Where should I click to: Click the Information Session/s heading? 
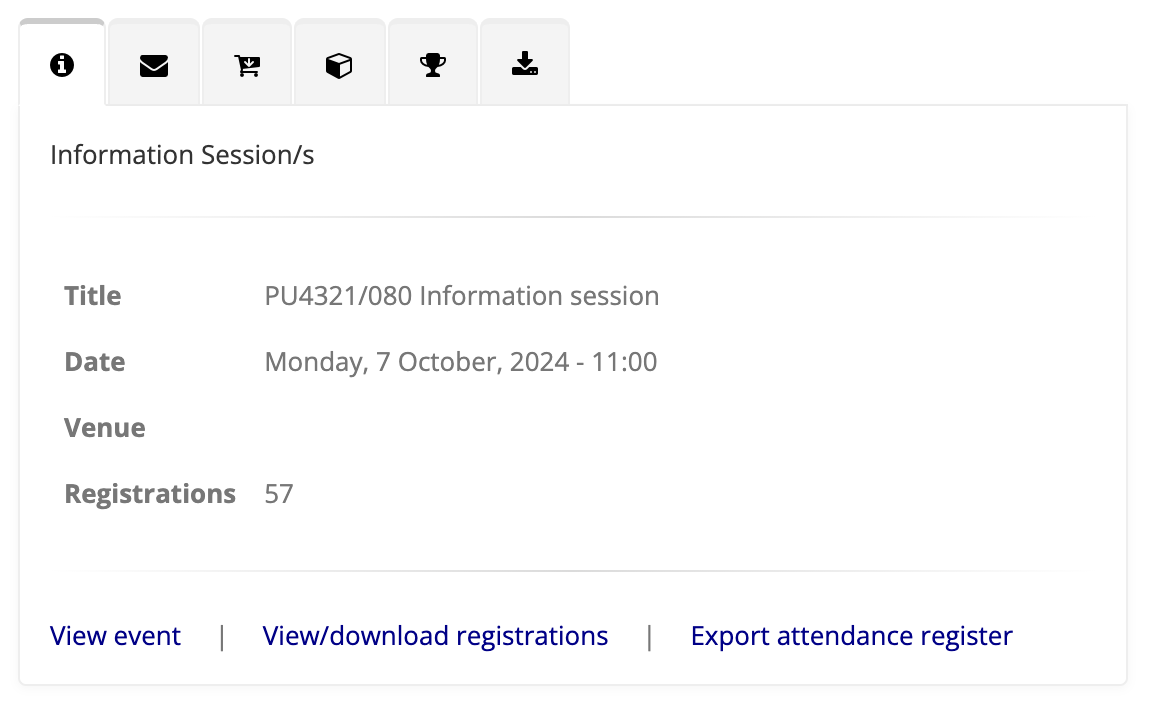point(182,155)
